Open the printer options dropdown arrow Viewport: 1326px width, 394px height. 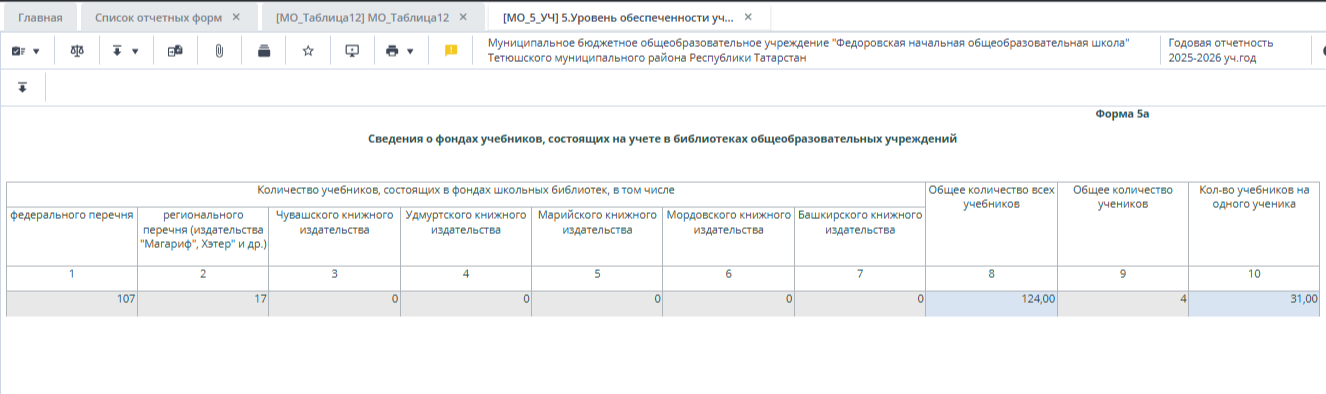(410, 51)
